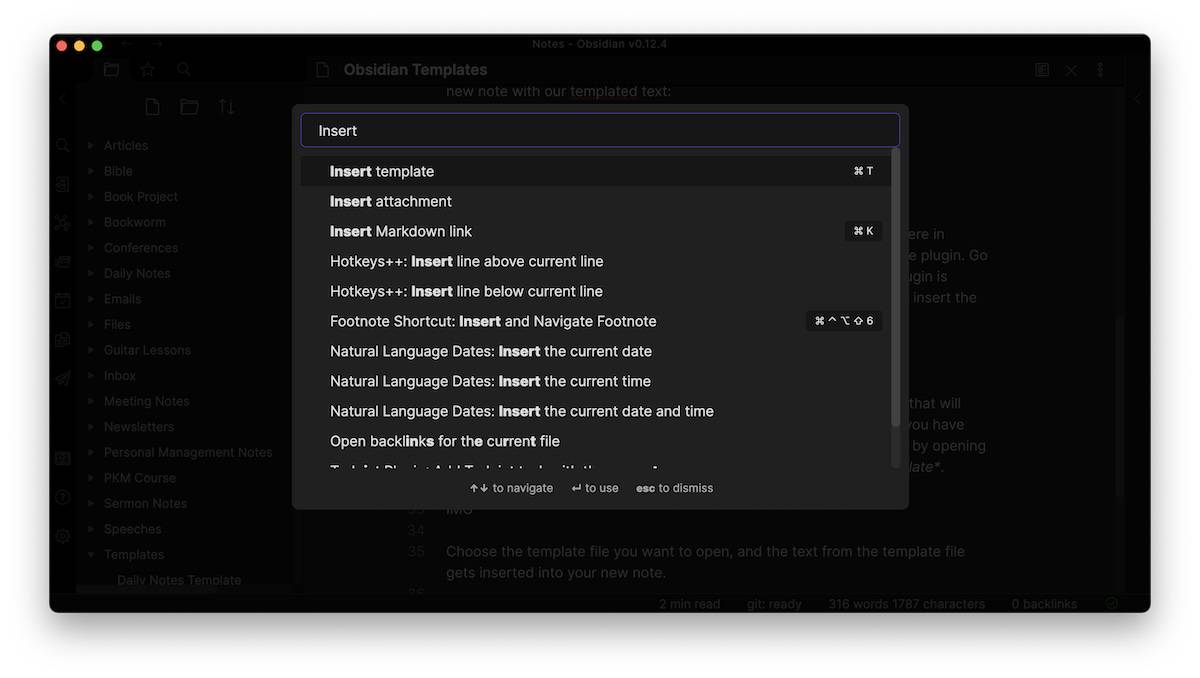Switch to the File explorer sidebar tab
This screenshot has width=1200, height=678.
[111, 70]
